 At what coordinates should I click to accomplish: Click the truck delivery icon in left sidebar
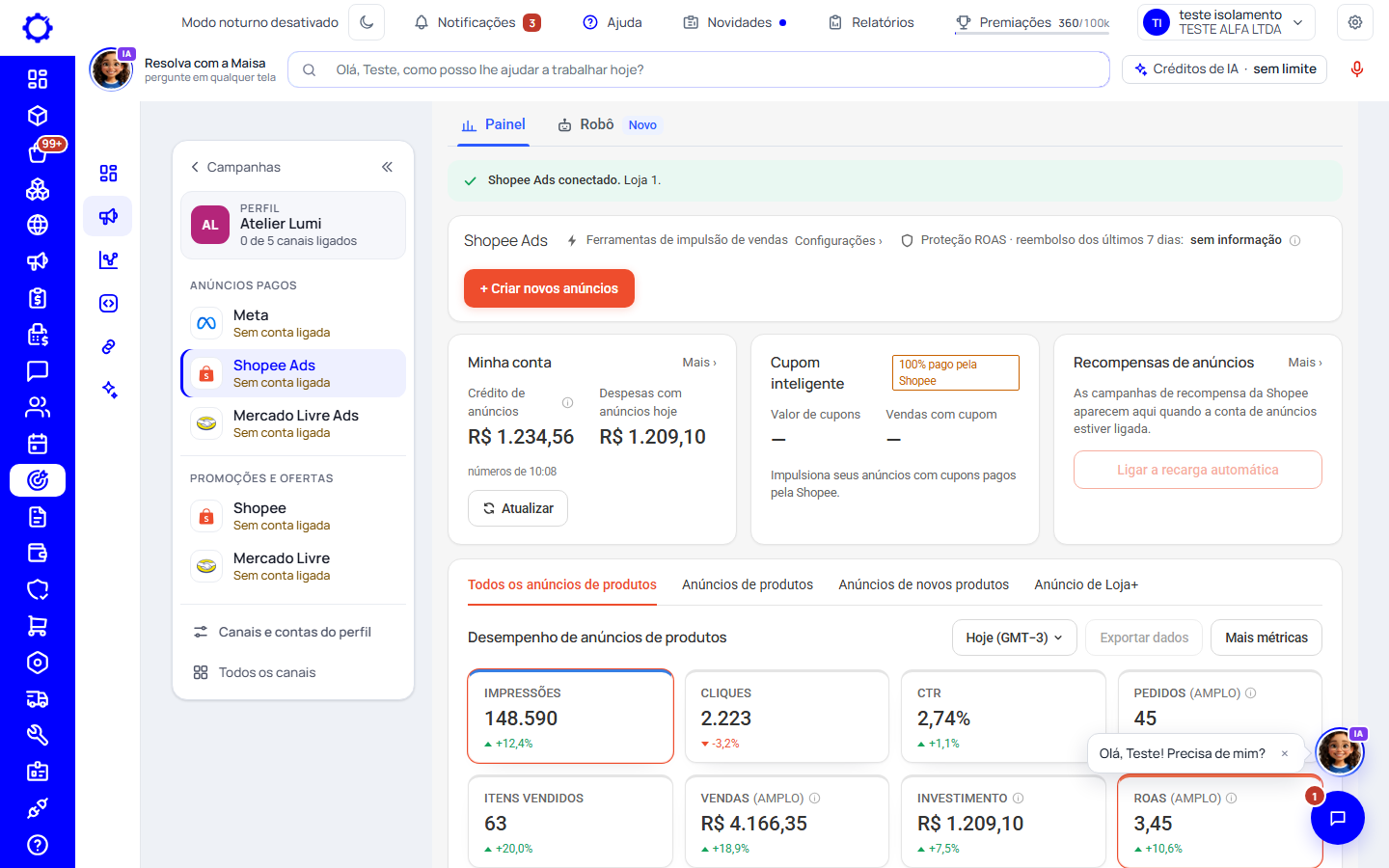pos(38,699)
